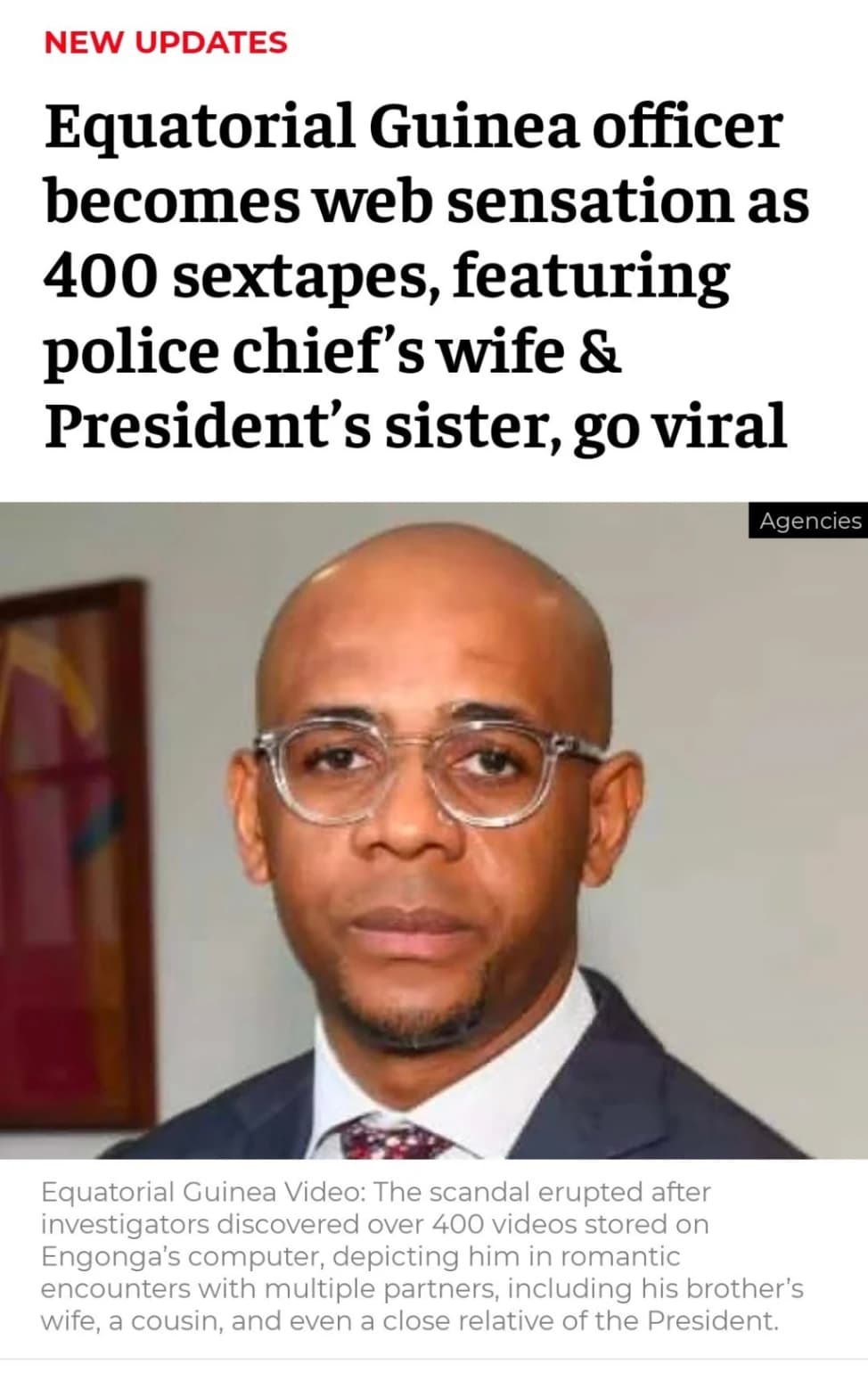Open the article's main photo
Image resolution: width=868 pixels, height=1389 pixels.
coord(434,830)
